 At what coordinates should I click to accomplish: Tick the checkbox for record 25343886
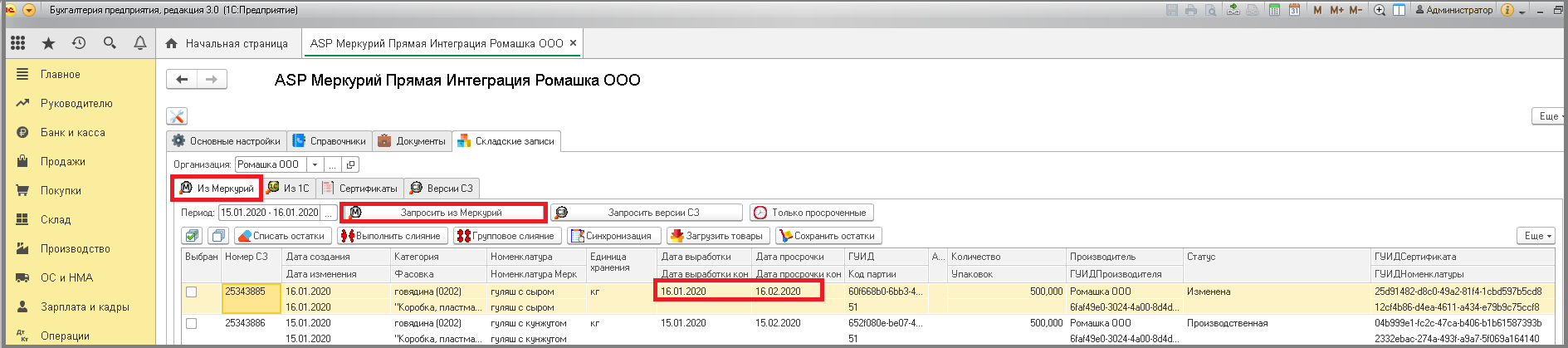(x=192, y=323)
